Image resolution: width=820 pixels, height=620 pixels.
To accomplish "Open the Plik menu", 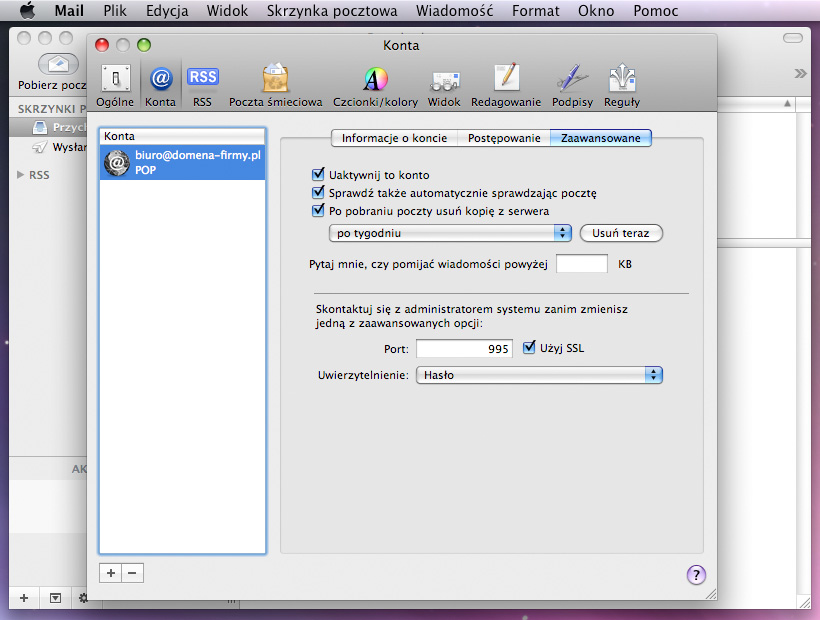I will pyautogui.click(x=115, y=10).
